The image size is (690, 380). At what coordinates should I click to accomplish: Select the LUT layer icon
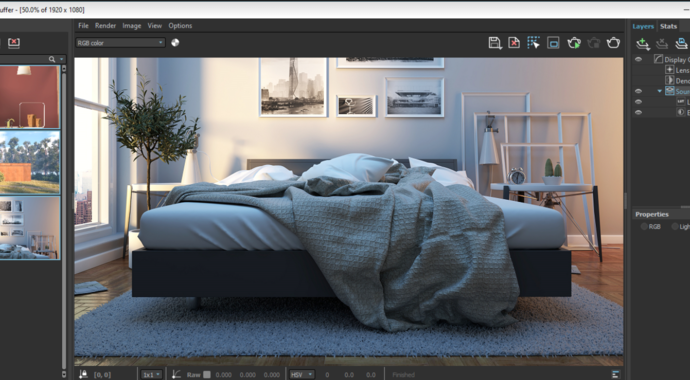coord(680,102)
